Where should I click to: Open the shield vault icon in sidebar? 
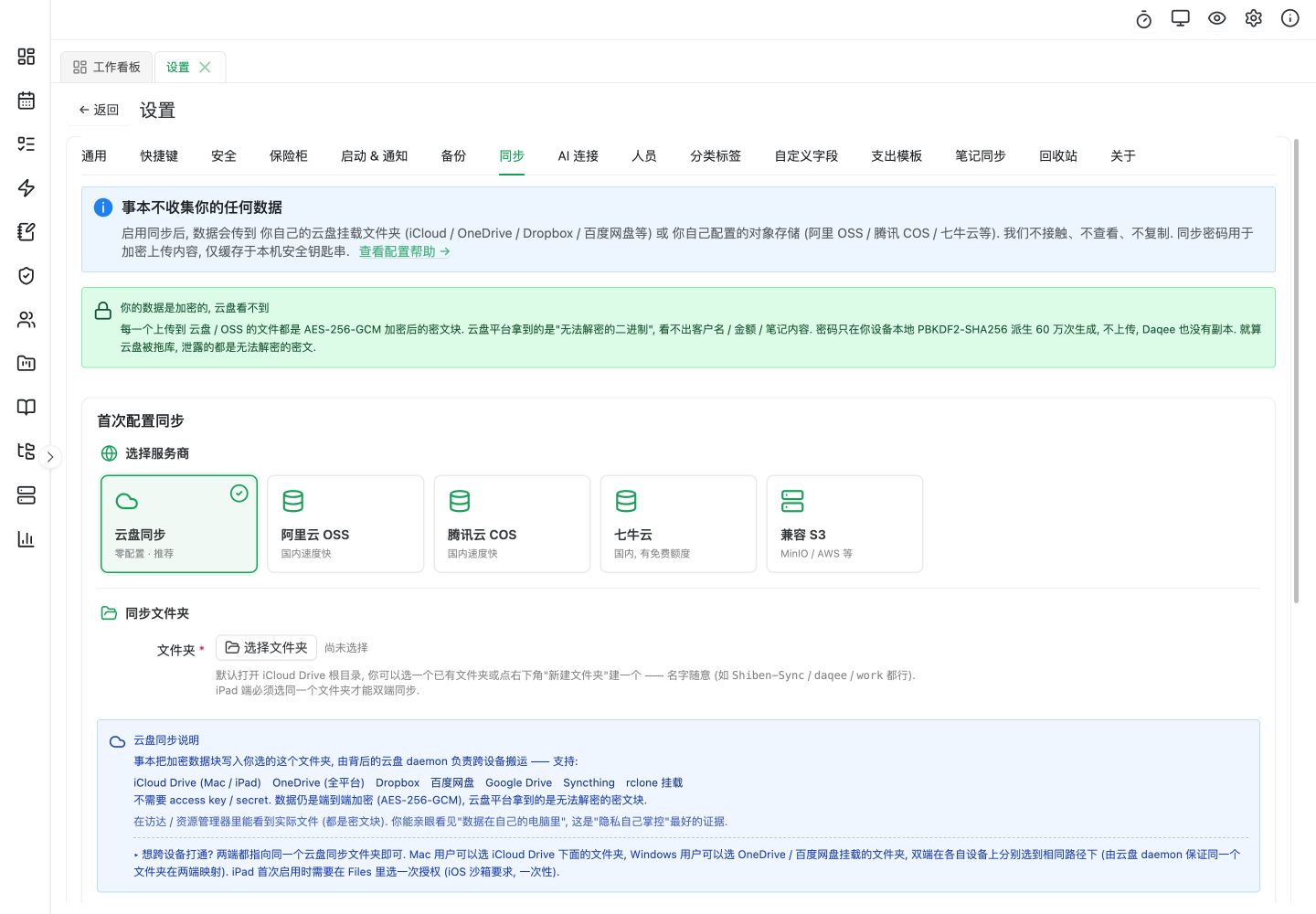[x=27, y=276]
